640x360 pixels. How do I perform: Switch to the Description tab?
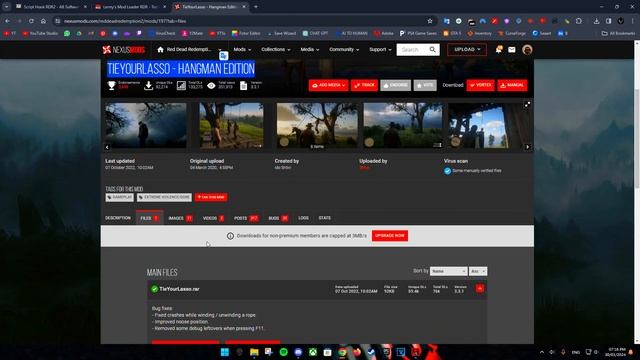118,218
